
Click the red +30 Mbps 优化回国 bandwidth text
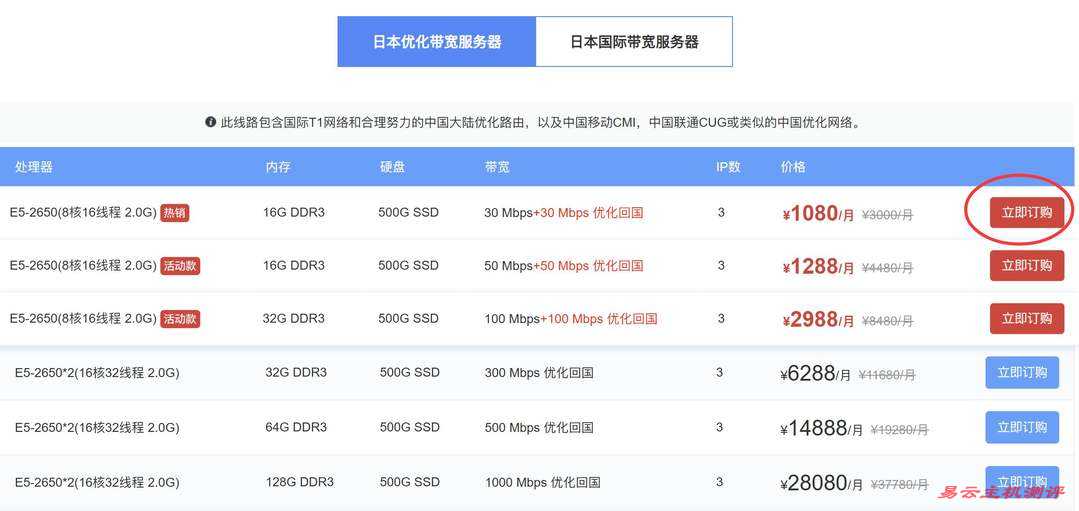(x=588, y=213)
